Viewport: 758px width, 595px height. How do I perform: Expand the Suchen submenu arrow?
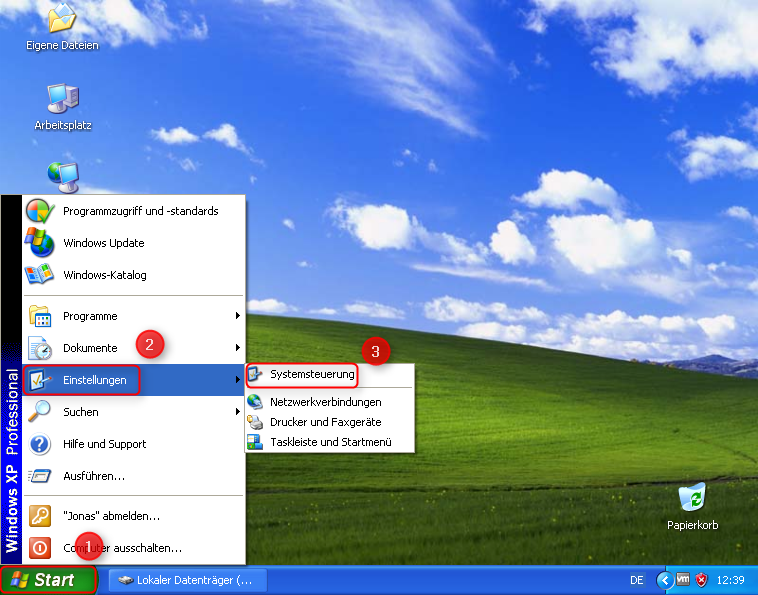(237, 411)
